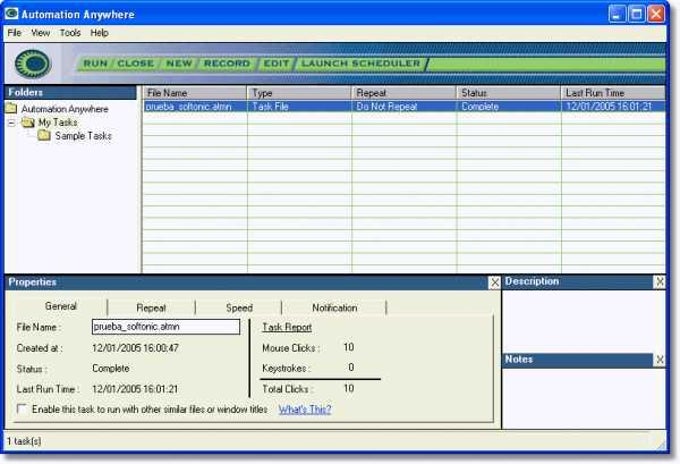Click the Sample Tasks folder icon
The height and width of the screenshot is (464, 680).
[x=44, y=136]
